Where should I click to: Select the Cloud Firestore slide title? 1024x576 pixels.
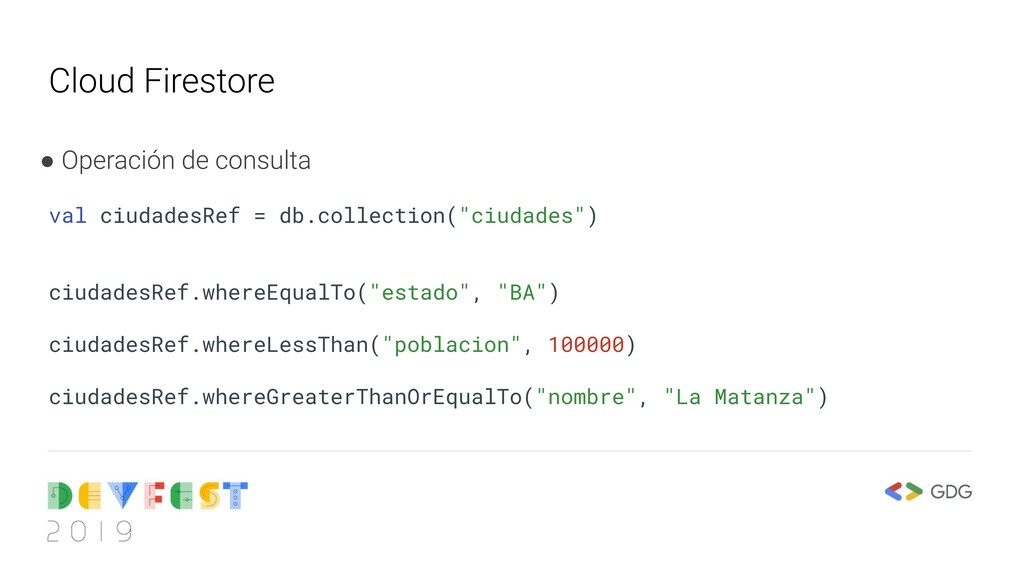click(161, 81)
